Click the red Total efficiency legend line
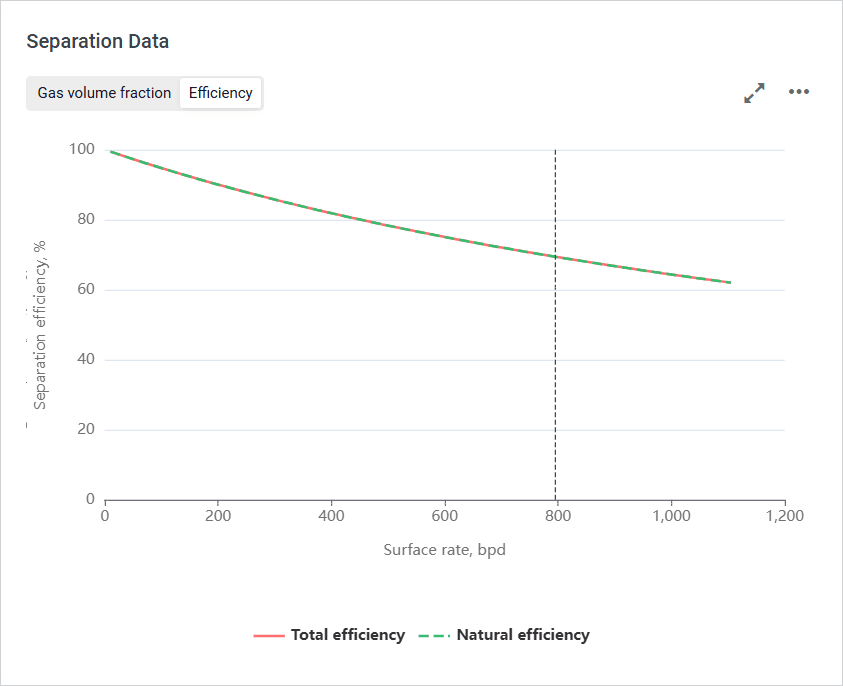Image resolution: width=843 pixels, height=686 pixels. [x=269, y=635]
